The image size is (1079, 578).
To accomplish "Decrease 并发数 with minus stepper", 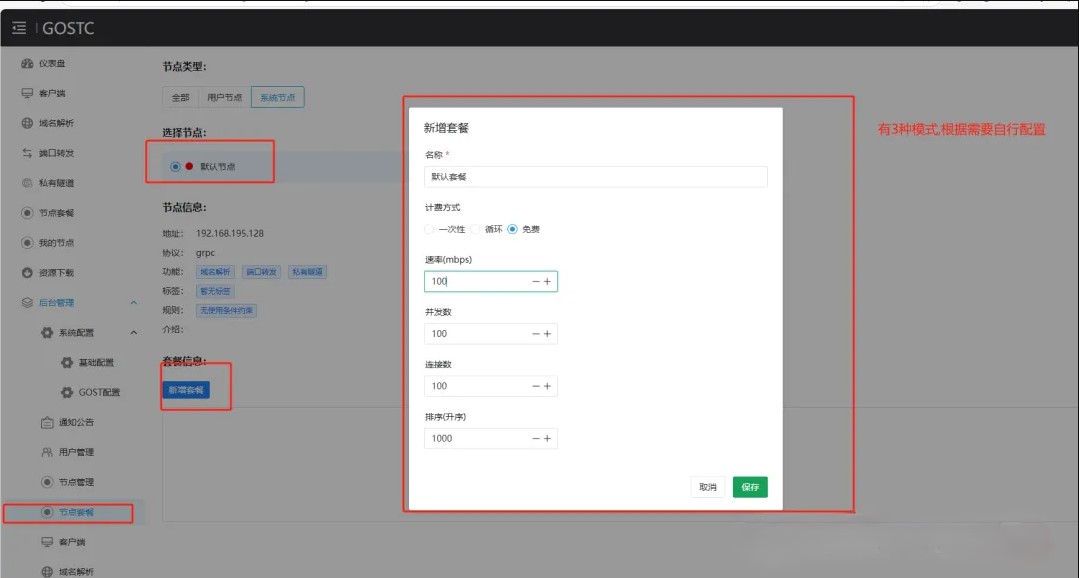I will coord(536,334).
